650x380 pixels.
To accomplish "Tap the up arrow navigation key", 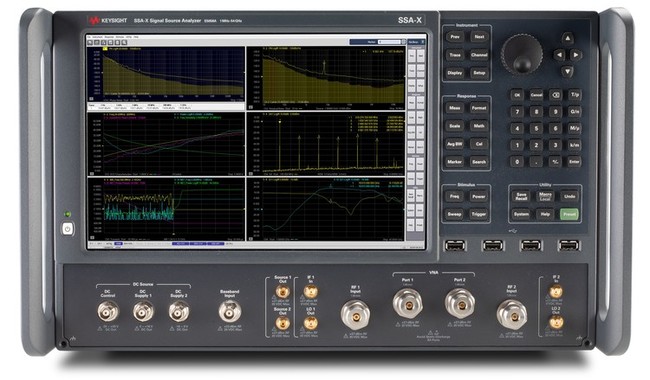I will click(568, 38).
